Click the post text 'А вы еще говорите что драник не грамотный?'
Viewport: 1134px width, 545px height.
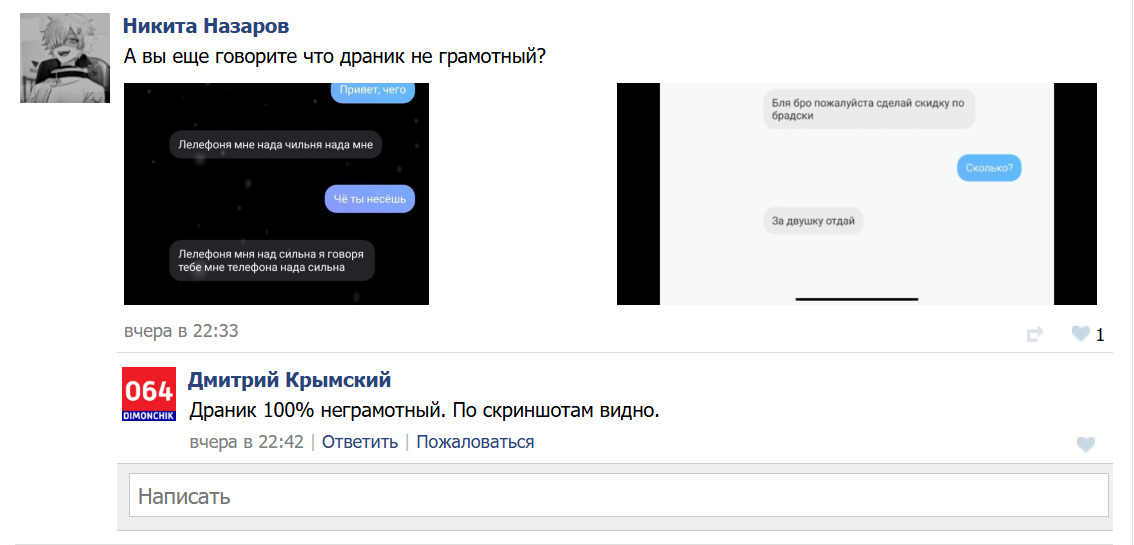click(333, 56)
